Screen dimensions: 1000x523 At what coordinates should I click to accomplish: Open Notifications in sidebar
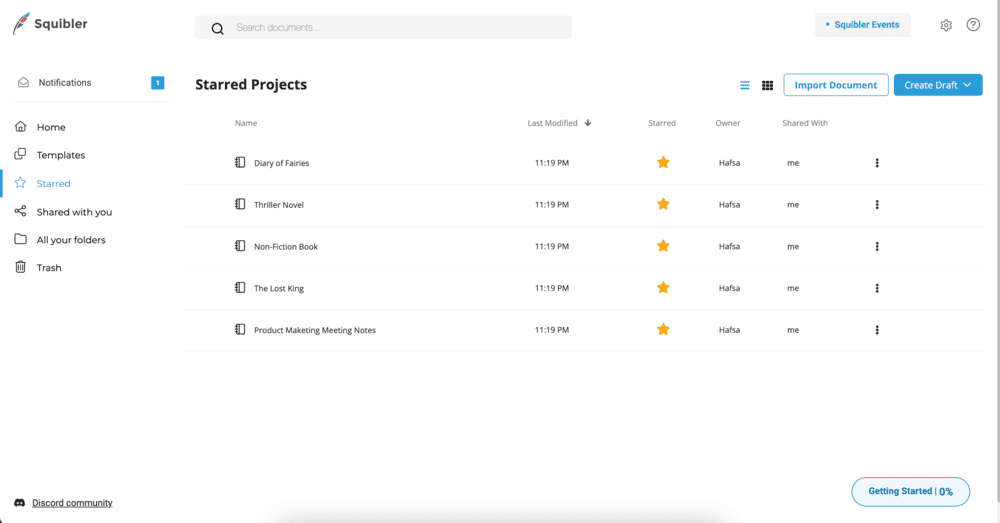pos(64,82)
